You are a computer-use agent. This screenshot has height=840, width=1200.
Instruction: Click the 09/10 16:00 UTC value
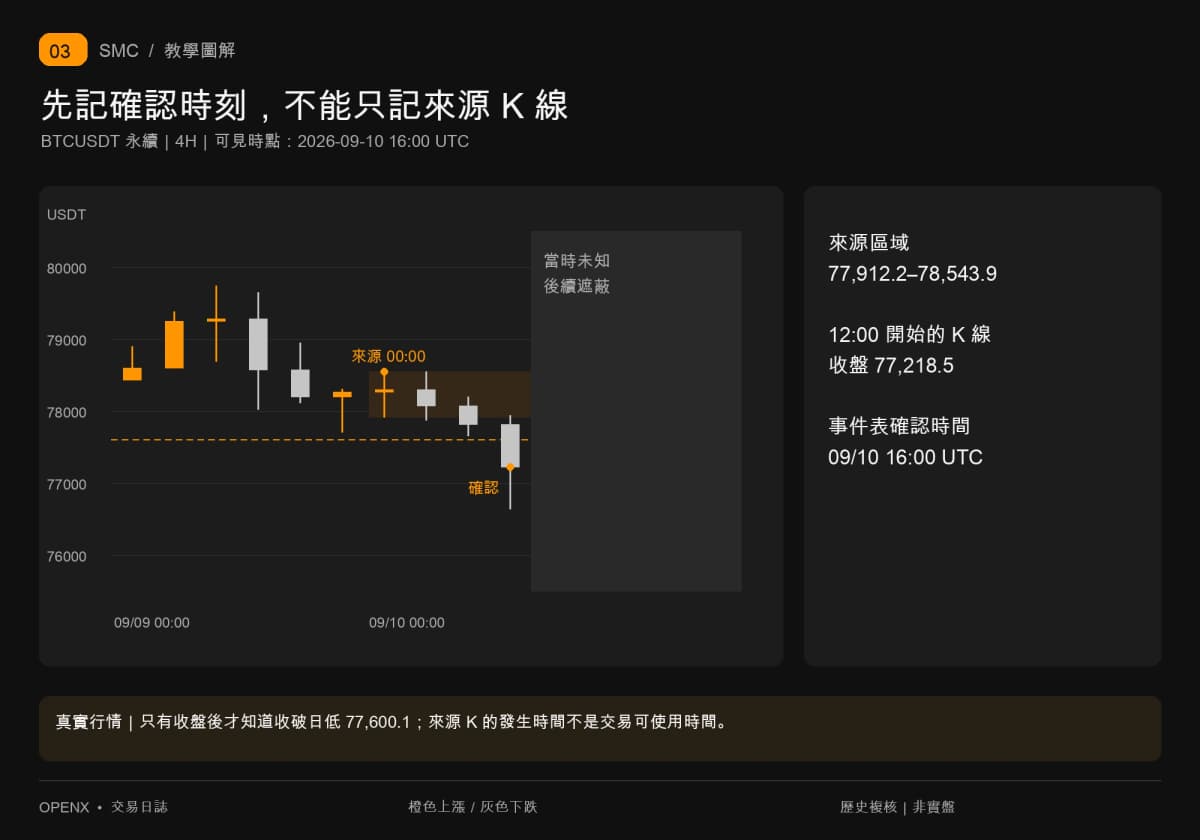pos(905,458)
